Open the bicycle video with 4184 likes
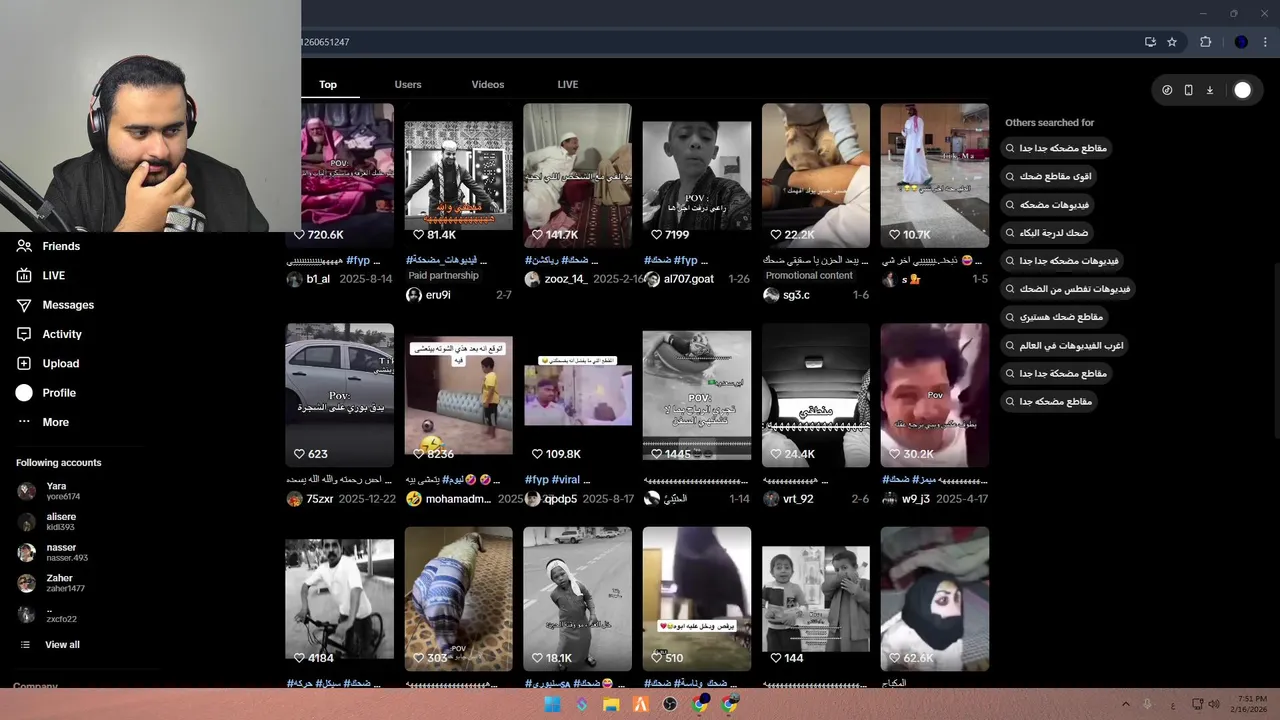Screen dimensions: 1280x720 339,599
